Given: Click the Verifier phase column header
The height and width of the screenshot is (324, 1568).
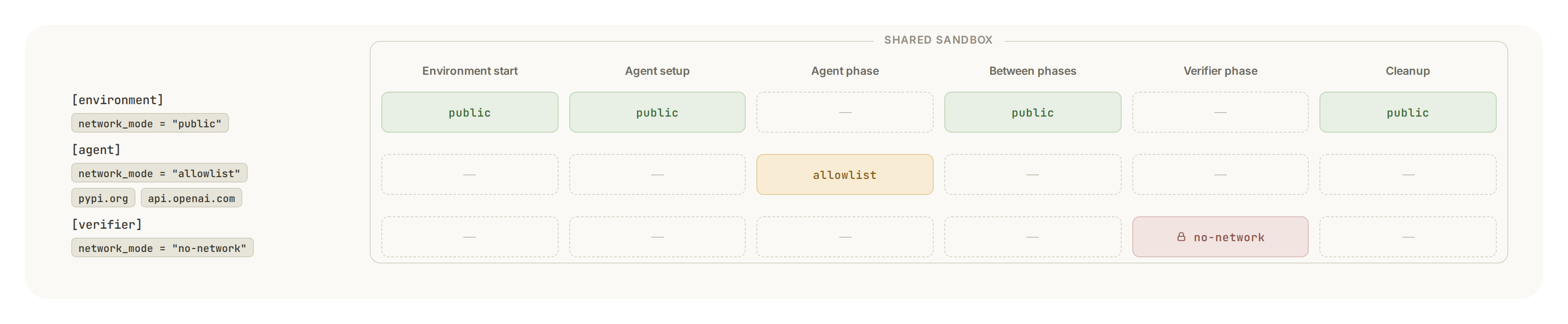Looking at the screenshot, I should pos(1220,71).
